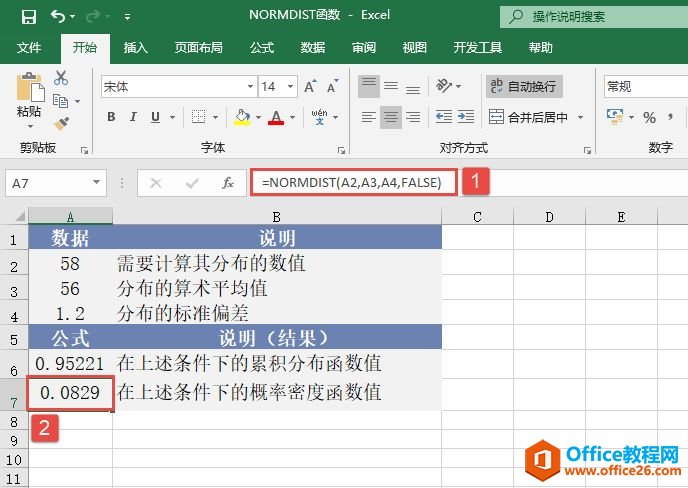Apply Comma Style icon
The width and height of the screenshot is (688, 488).
[x=670, y=117]
